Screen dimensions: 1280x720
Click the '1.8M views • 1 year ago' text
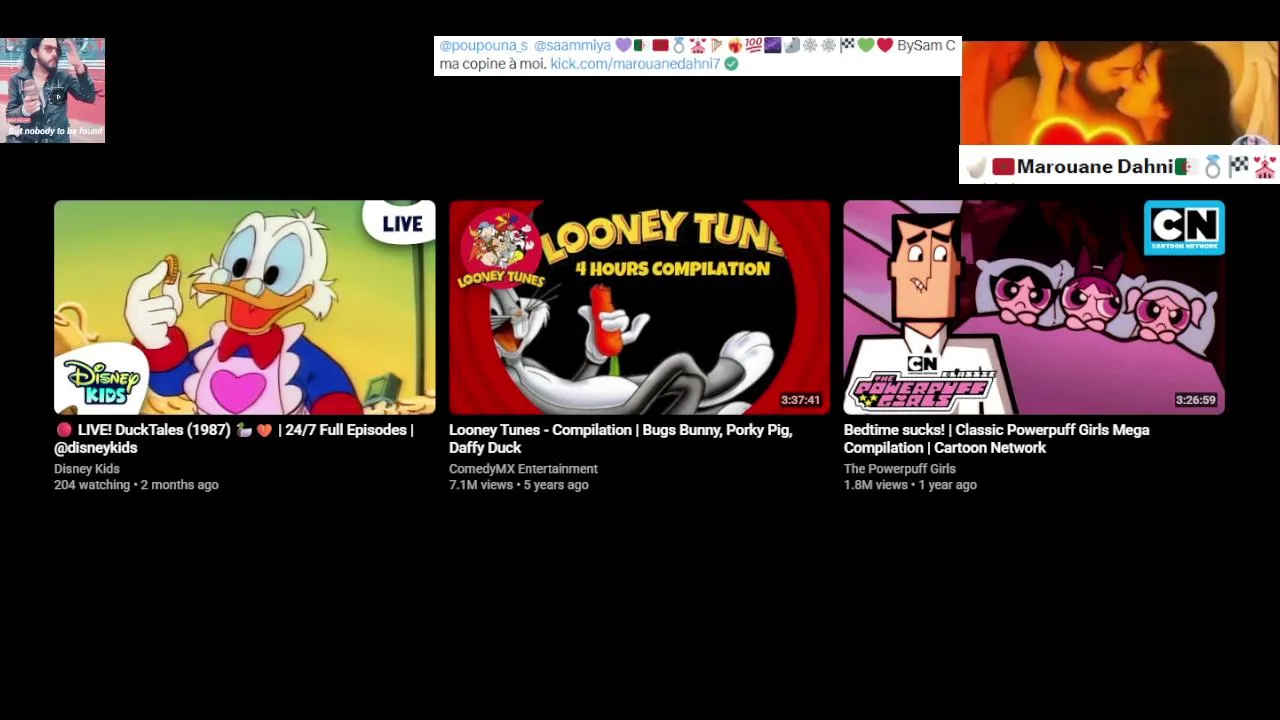pos(910,485)
